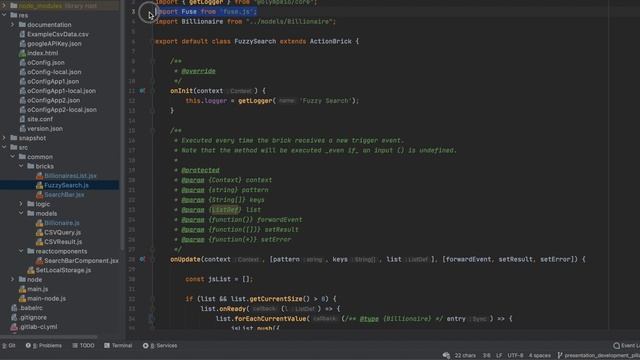
Task: Change 4 spaces indent setting
Action: point(540,356)
